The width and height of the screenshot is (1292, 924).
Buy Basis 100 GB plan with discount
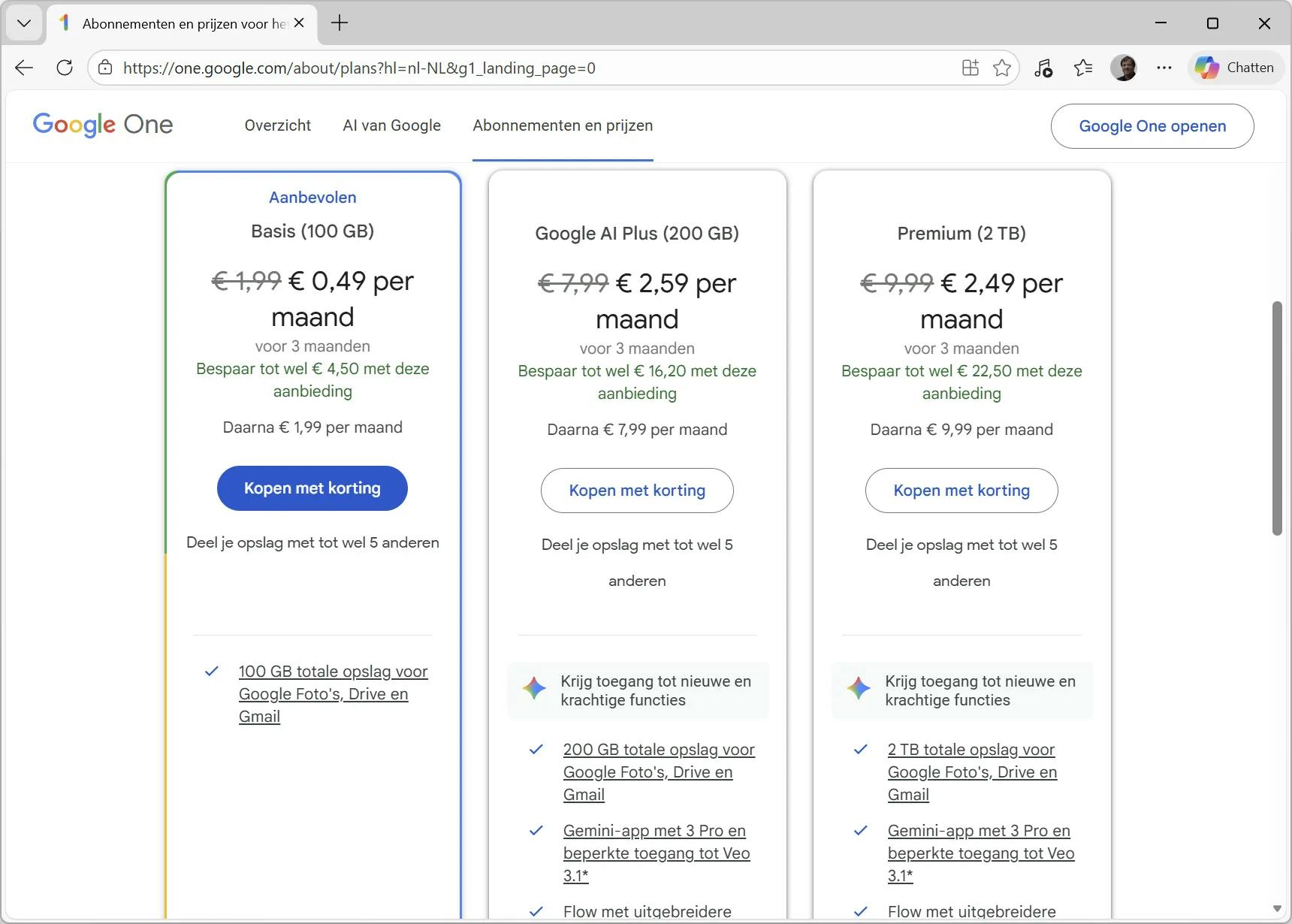click(x=312, y=488)
